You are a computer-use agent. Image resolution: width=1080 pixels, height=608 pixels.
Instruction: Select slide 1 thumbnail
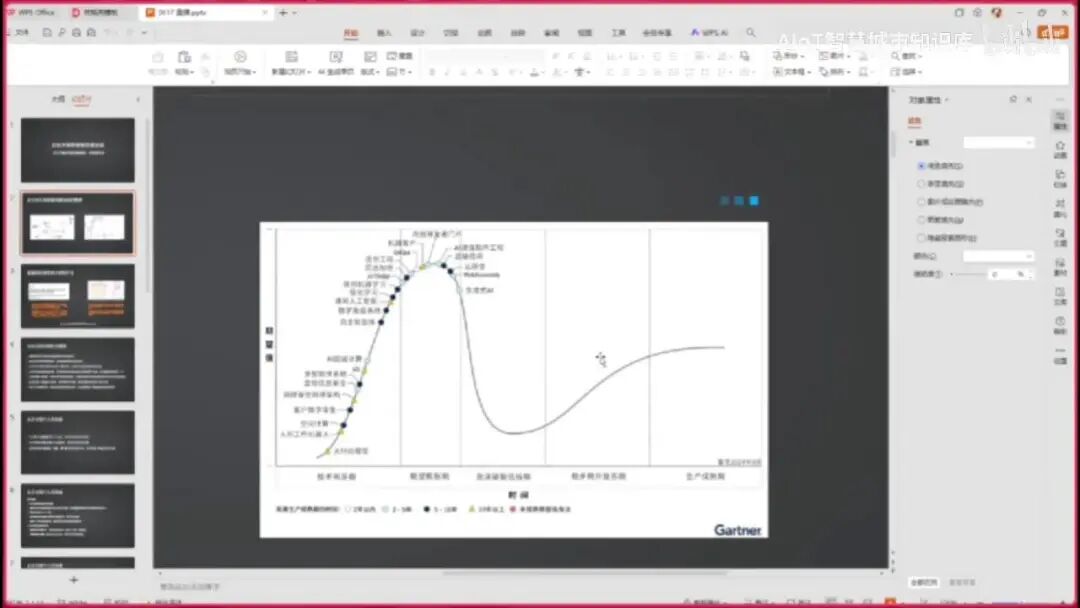(78, 150)
